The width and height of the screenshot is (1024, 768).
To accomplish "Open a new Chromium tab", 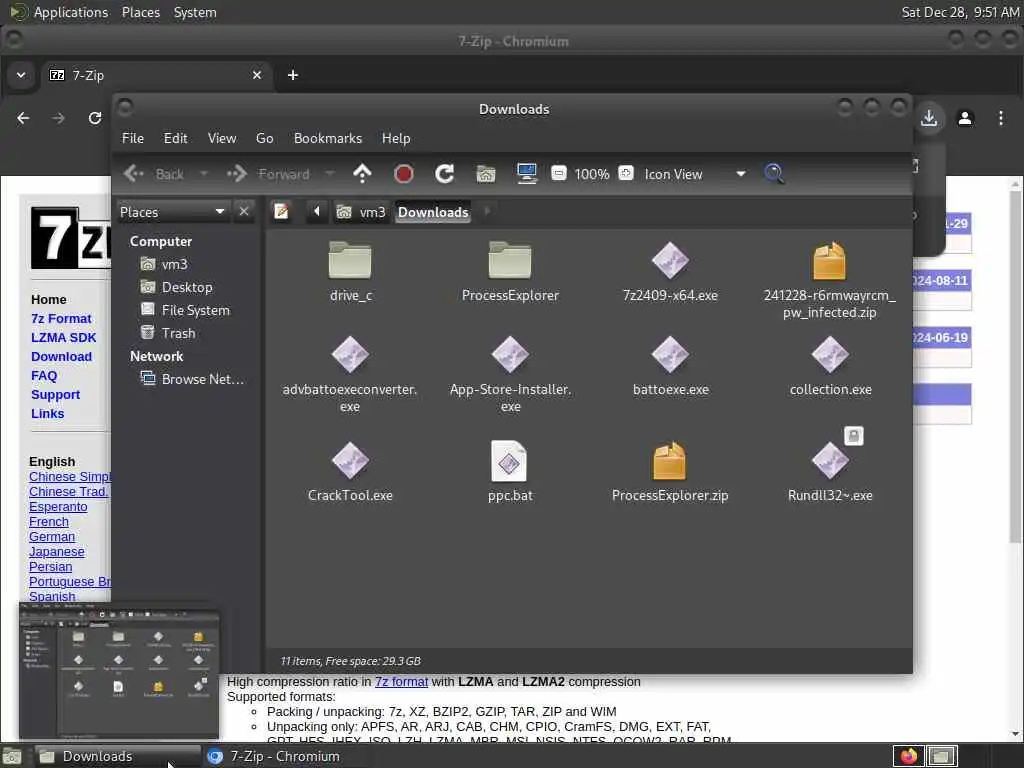I will 293,75.
